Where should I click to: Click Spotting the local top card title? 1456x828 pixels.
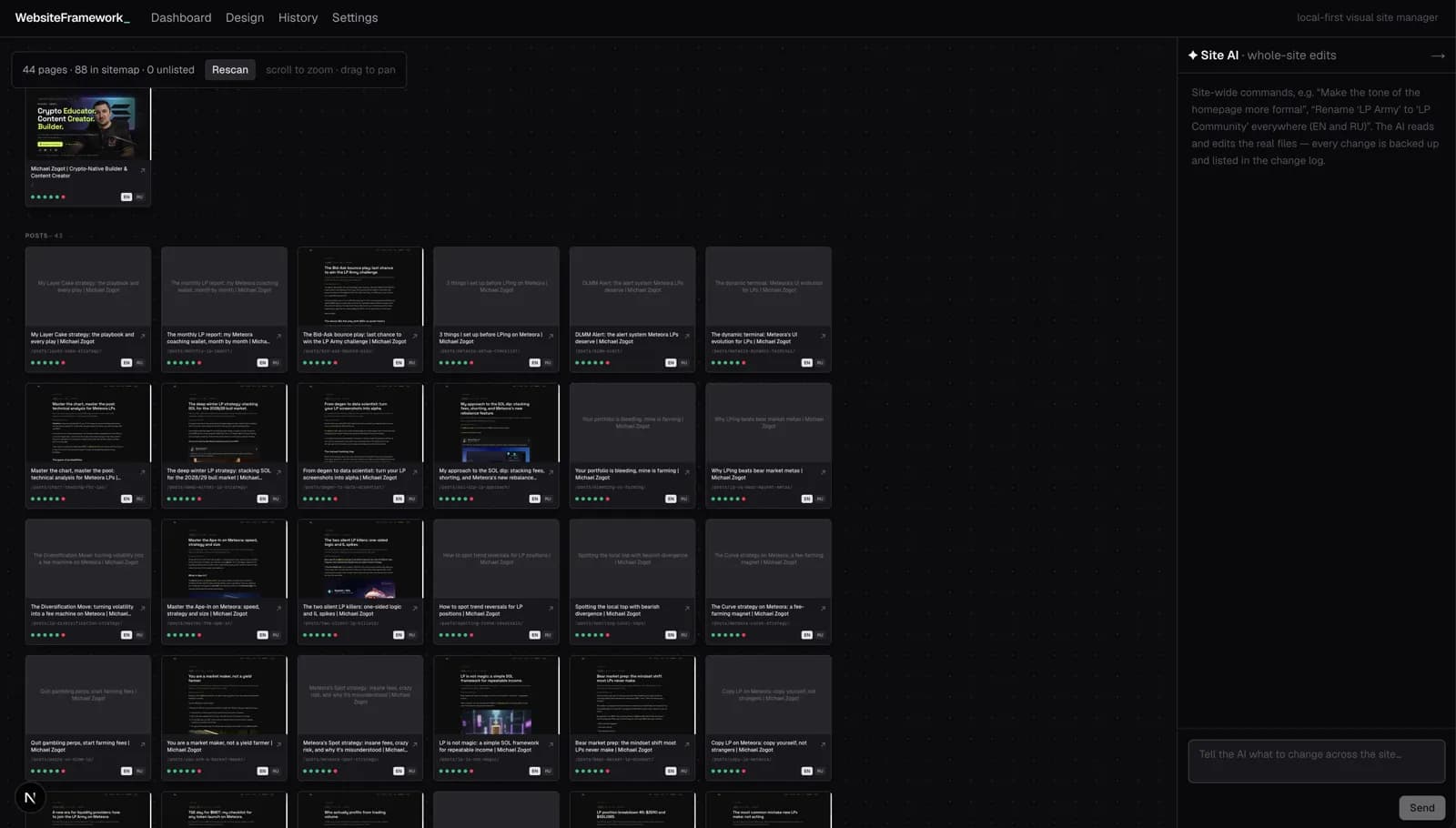tap(617, 611)
